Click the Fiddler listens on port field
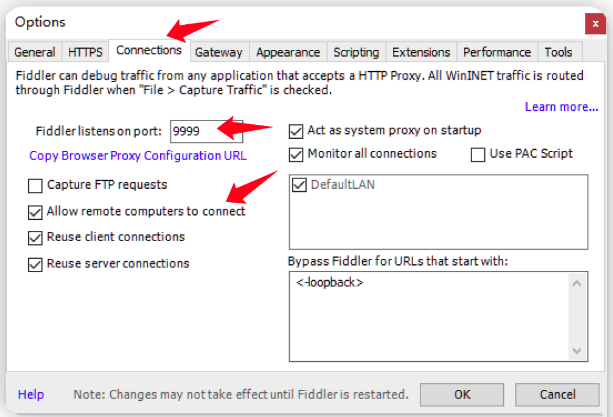The width and height of the screenshot is (613, 417). click(206, 131)
